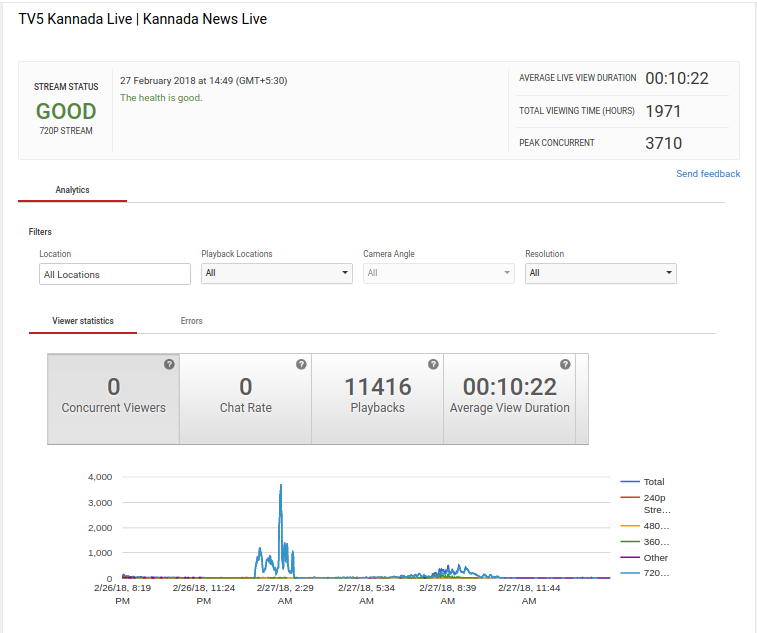Image resolution: width=757 pixels, height=633 pixels.
Task: Expand the Playback Locations dropdown
Action: point(277,273)
